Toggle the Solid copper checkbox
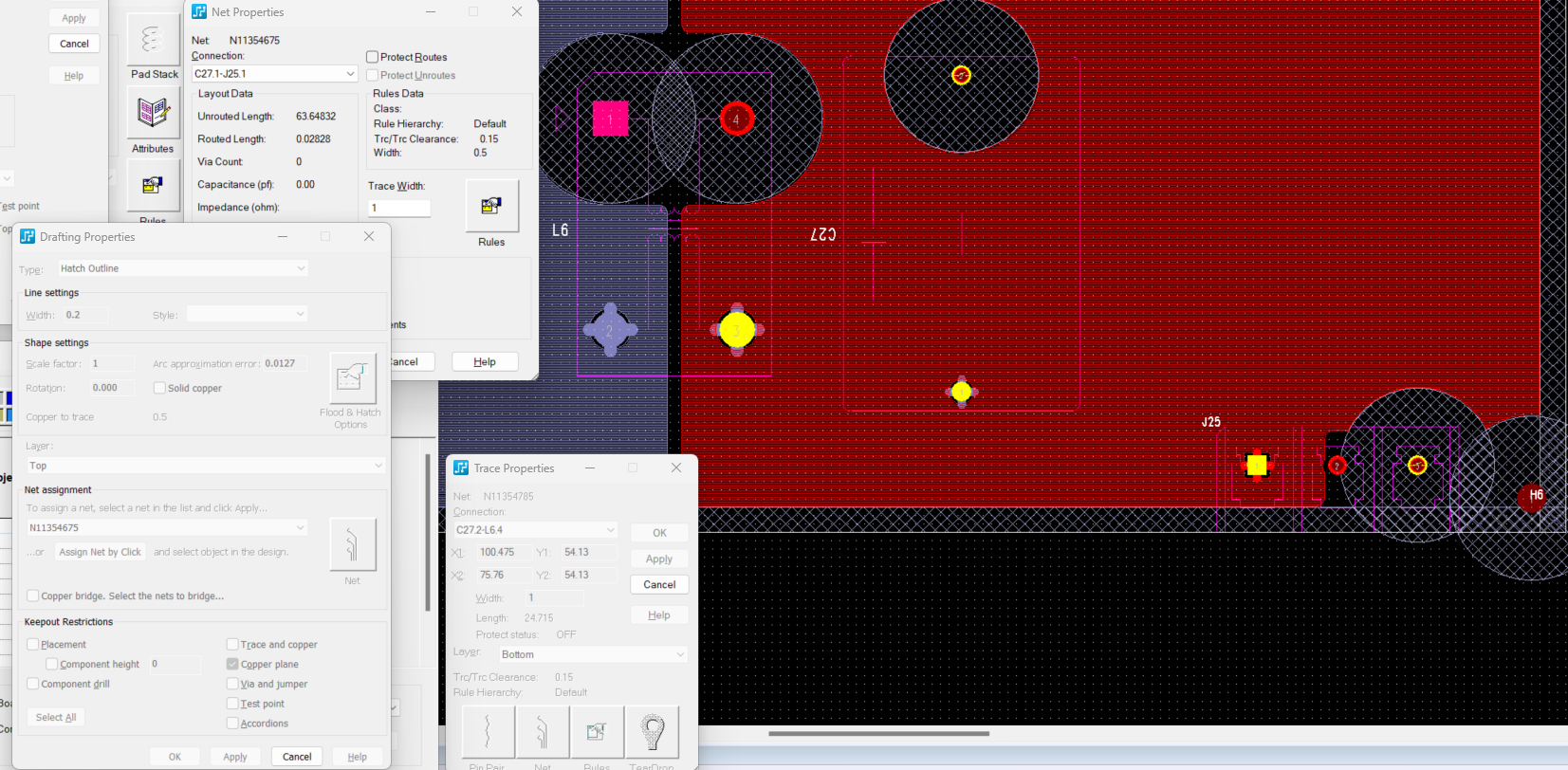This screenshot has height=770, width=1568. coord(159,388)
